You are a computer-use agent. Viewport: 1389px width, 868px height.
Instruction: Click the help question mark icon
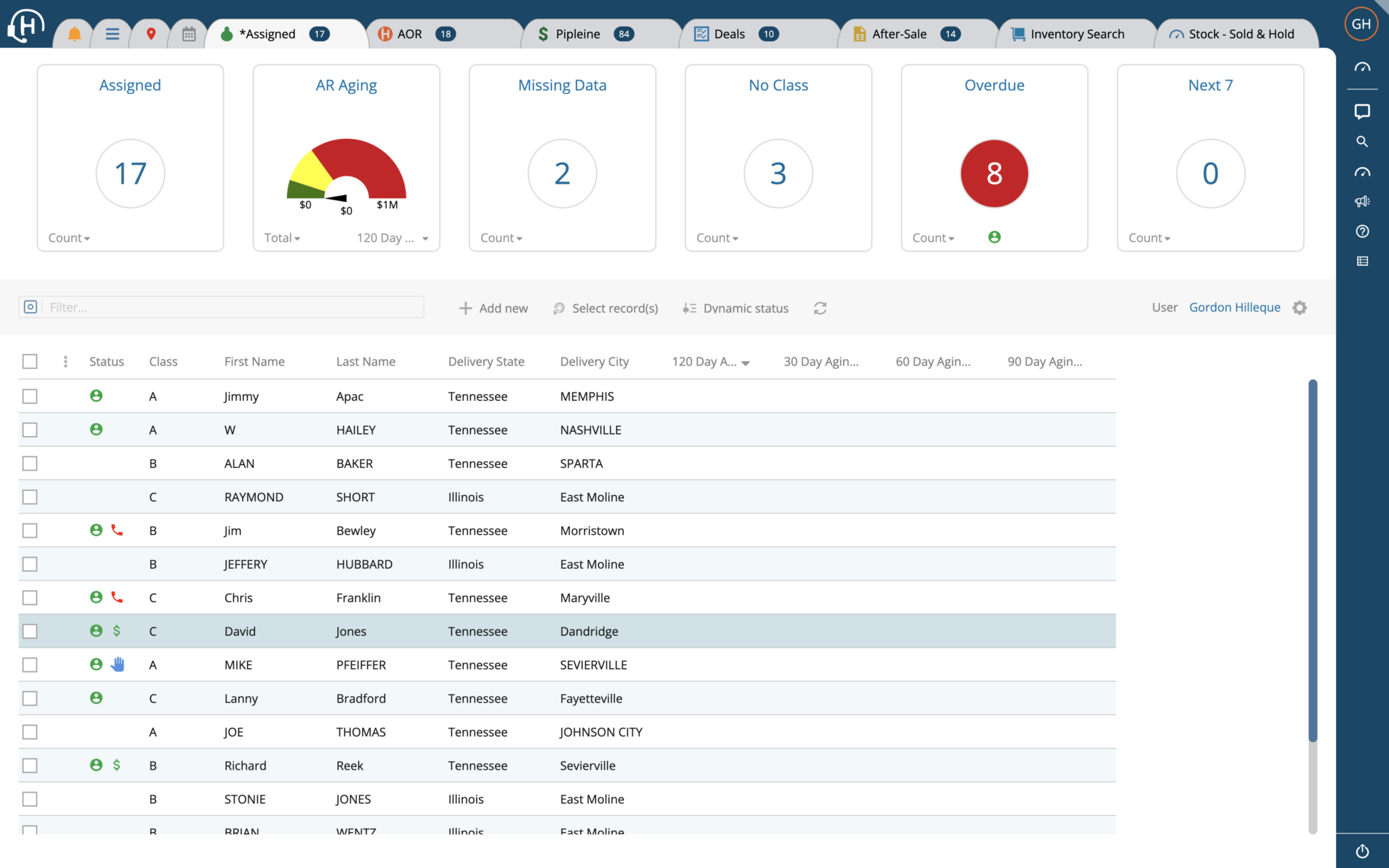(x=1363, y=231)
